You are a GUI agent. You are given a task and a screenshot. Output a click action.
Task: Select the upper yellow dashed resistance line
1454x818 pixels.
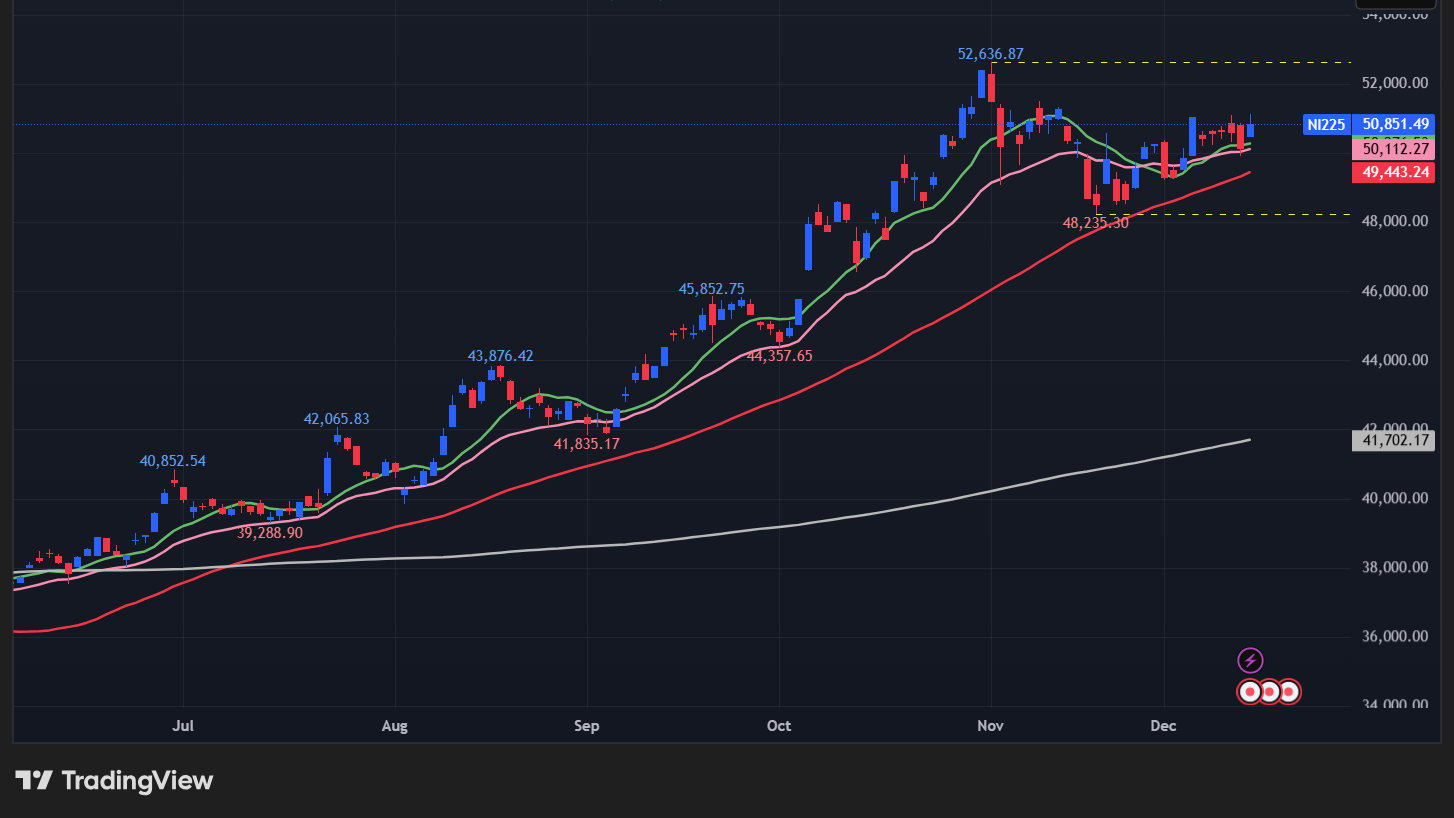tap(1200, 61)
